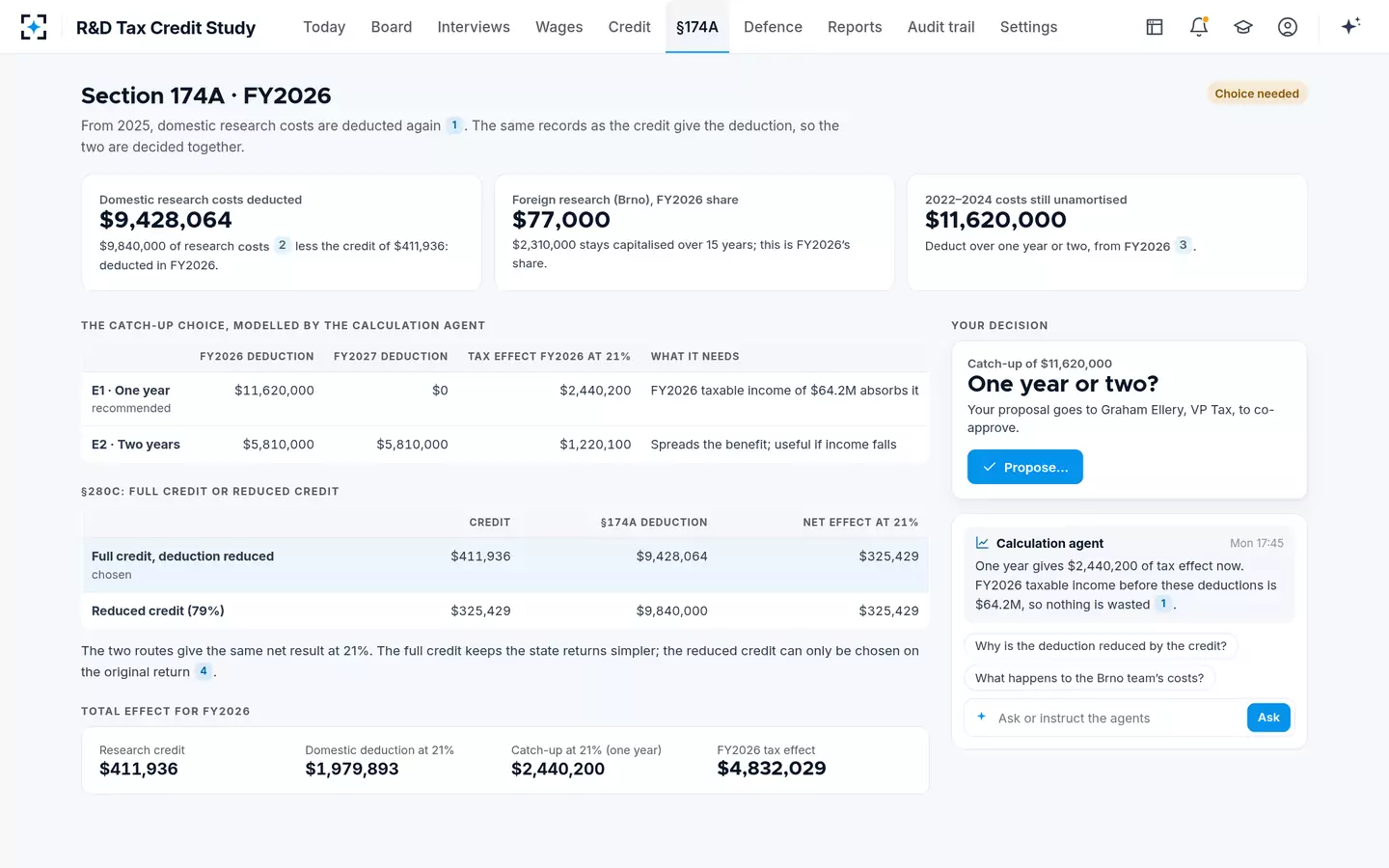Click the $4,832,029 FY2026 tax effect total
The image size is (1389, 868).
tap(772, 769)
